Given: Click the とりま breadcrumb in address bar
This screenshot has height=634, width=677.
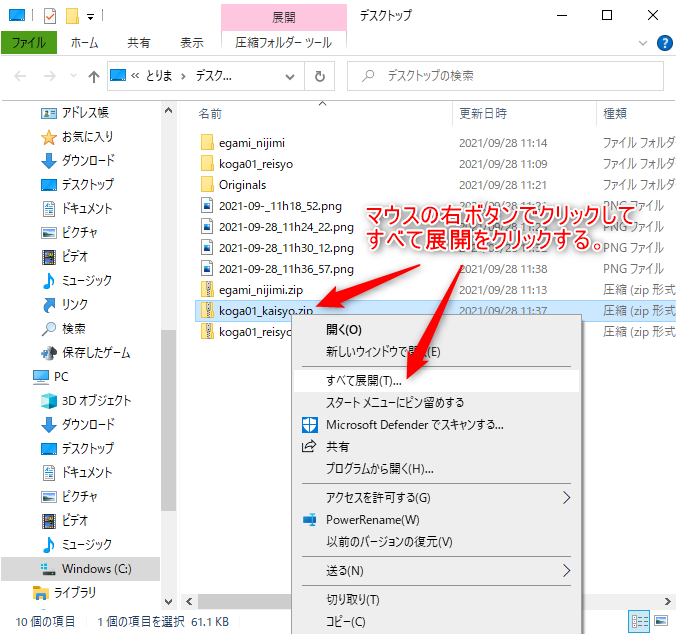Looking at the screenshot, I should pos(159,76).
